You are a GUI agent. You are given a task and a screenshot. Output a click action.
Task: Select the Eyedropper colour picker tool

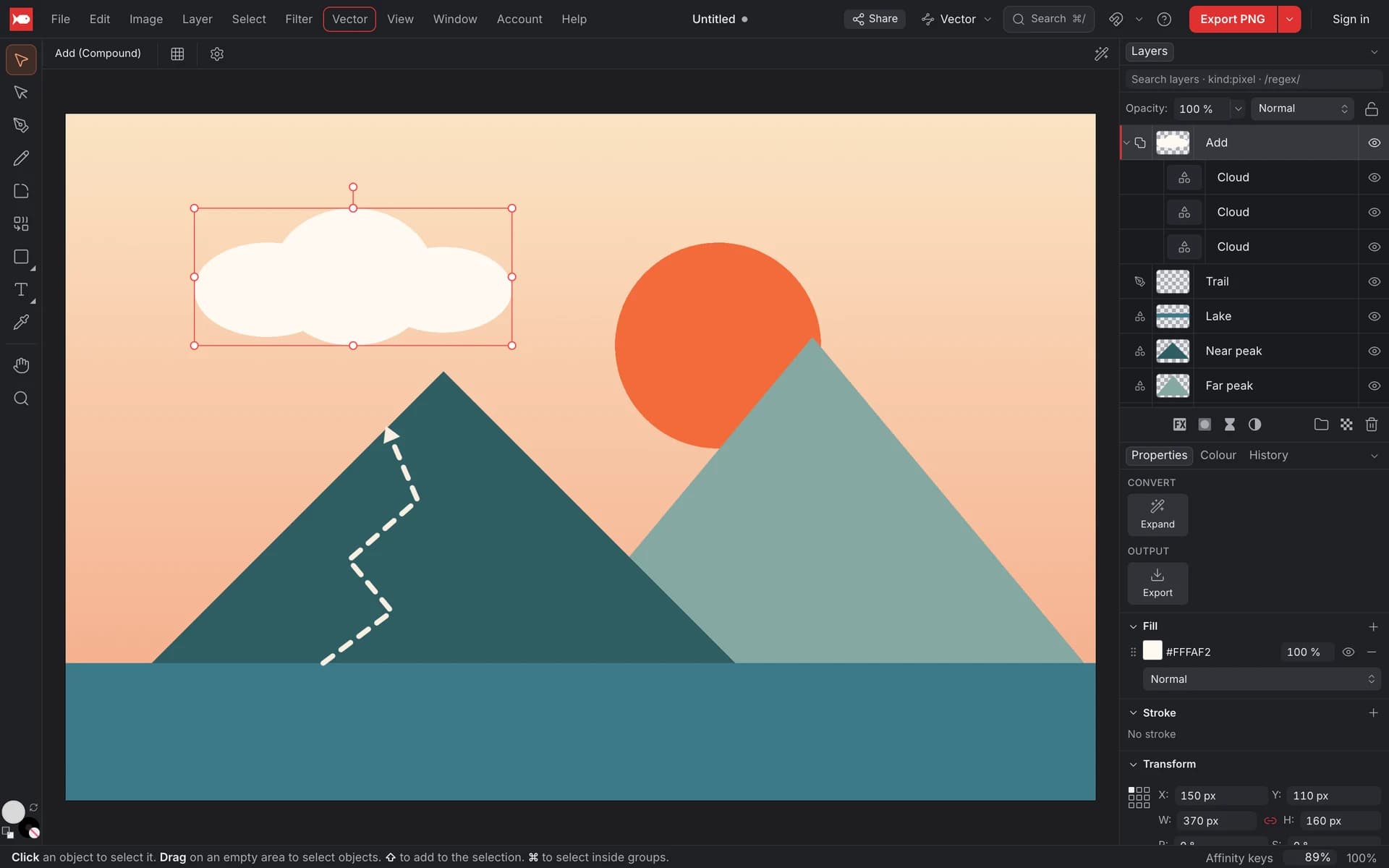(21, 322)
